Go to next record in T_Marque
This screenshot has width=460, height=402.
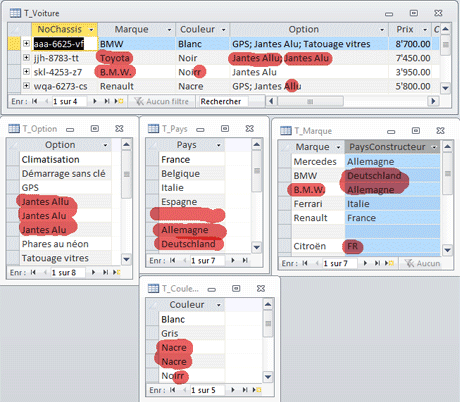coord(365,263)
